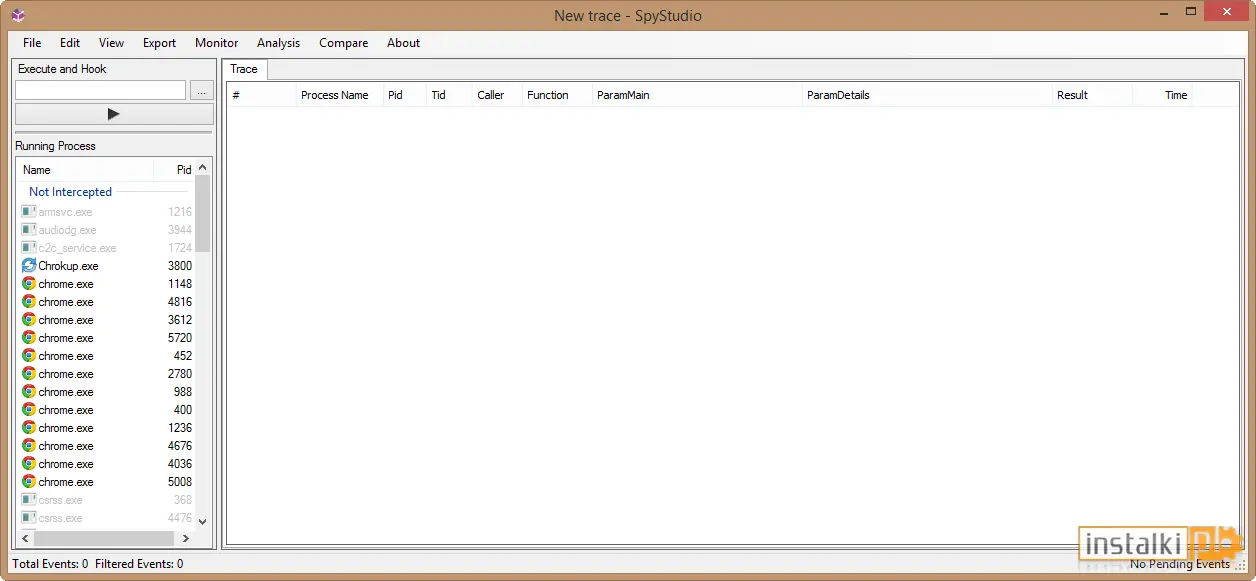Click Chrome icon for Pid 2780
Image resolution: width=1256 pixels, height=581 pixels.
(x=29, y=374)
